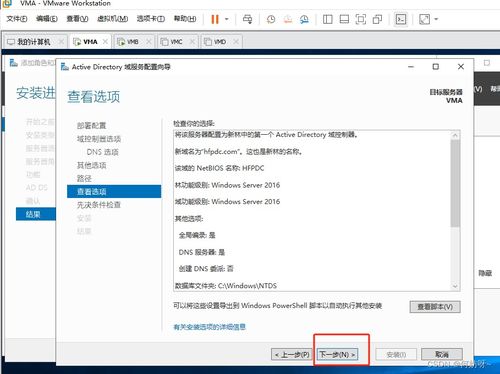
Task: Minimize the Active Directory wizard window
Action: click(411, 67)
